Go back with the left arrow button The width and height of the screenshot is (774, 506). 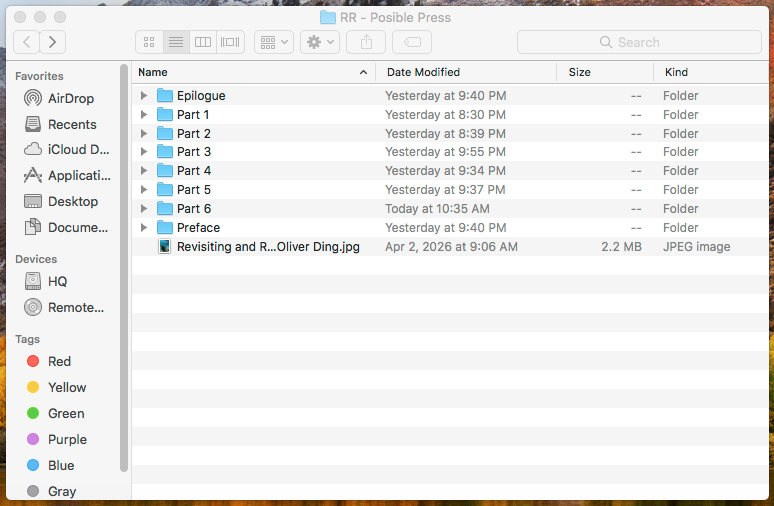coord(27,42)
